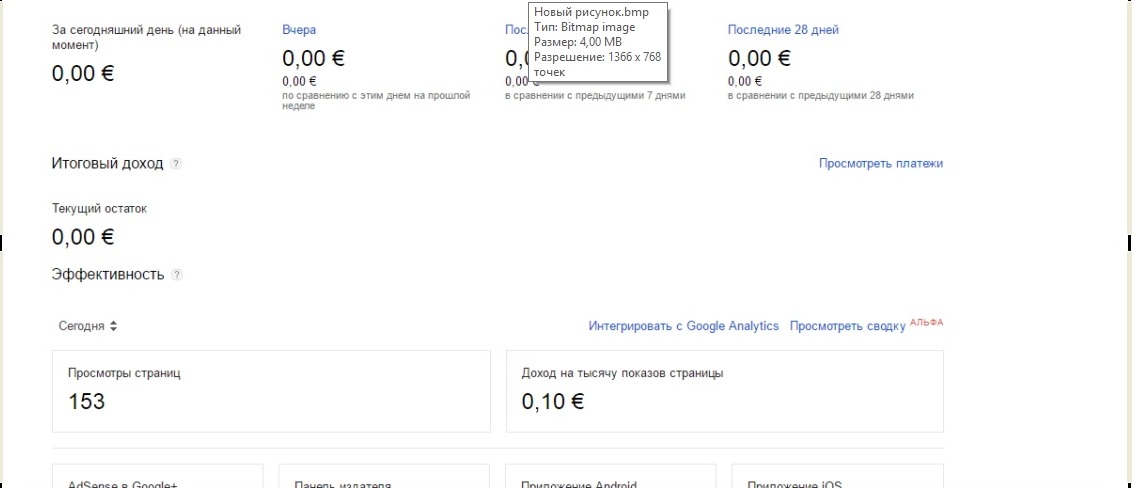Click the 0,10 € RPM value

point(553,402)
